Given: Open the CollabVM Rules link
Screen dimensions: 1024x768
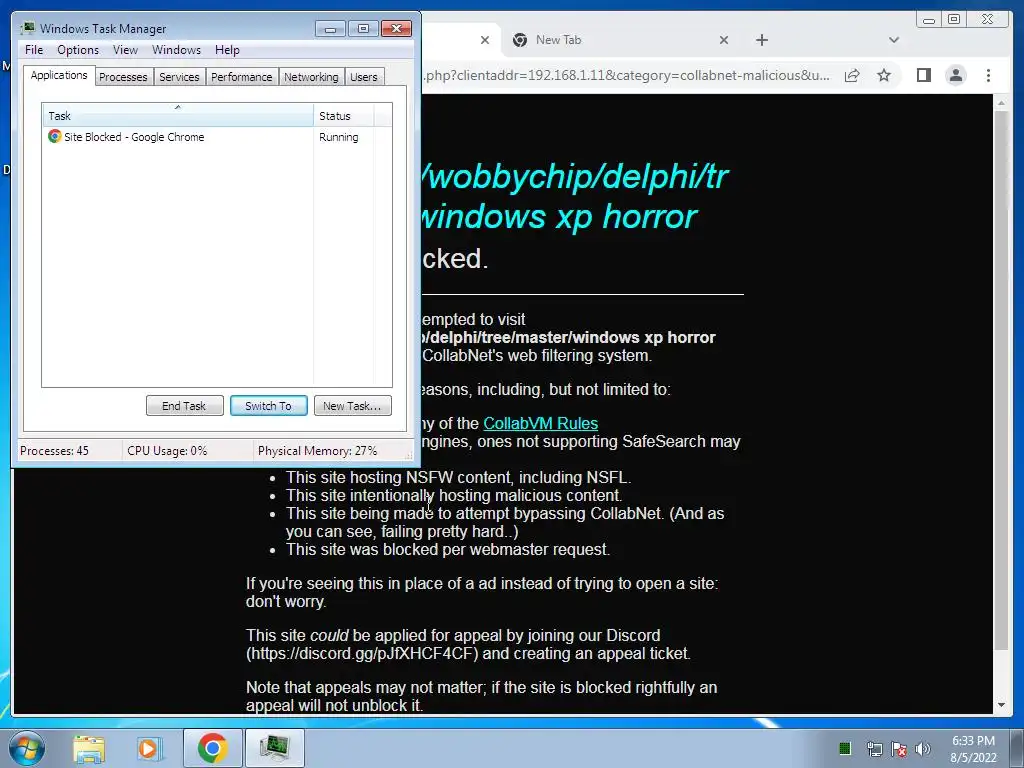Looking at the screenshot, I should 540,423.
